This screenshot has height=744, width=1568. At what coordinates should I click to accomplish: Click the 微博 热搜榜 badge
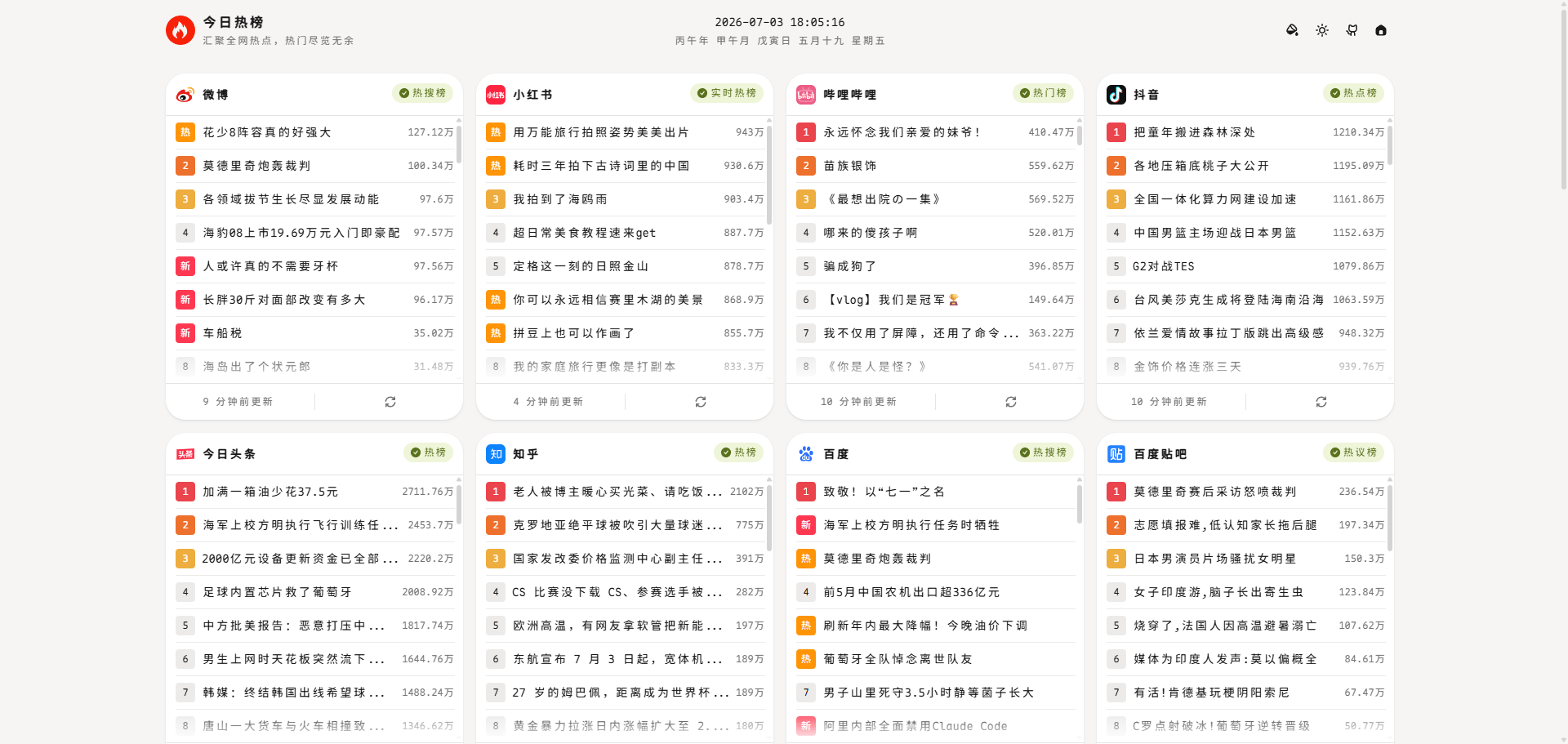tap(422, 93)
